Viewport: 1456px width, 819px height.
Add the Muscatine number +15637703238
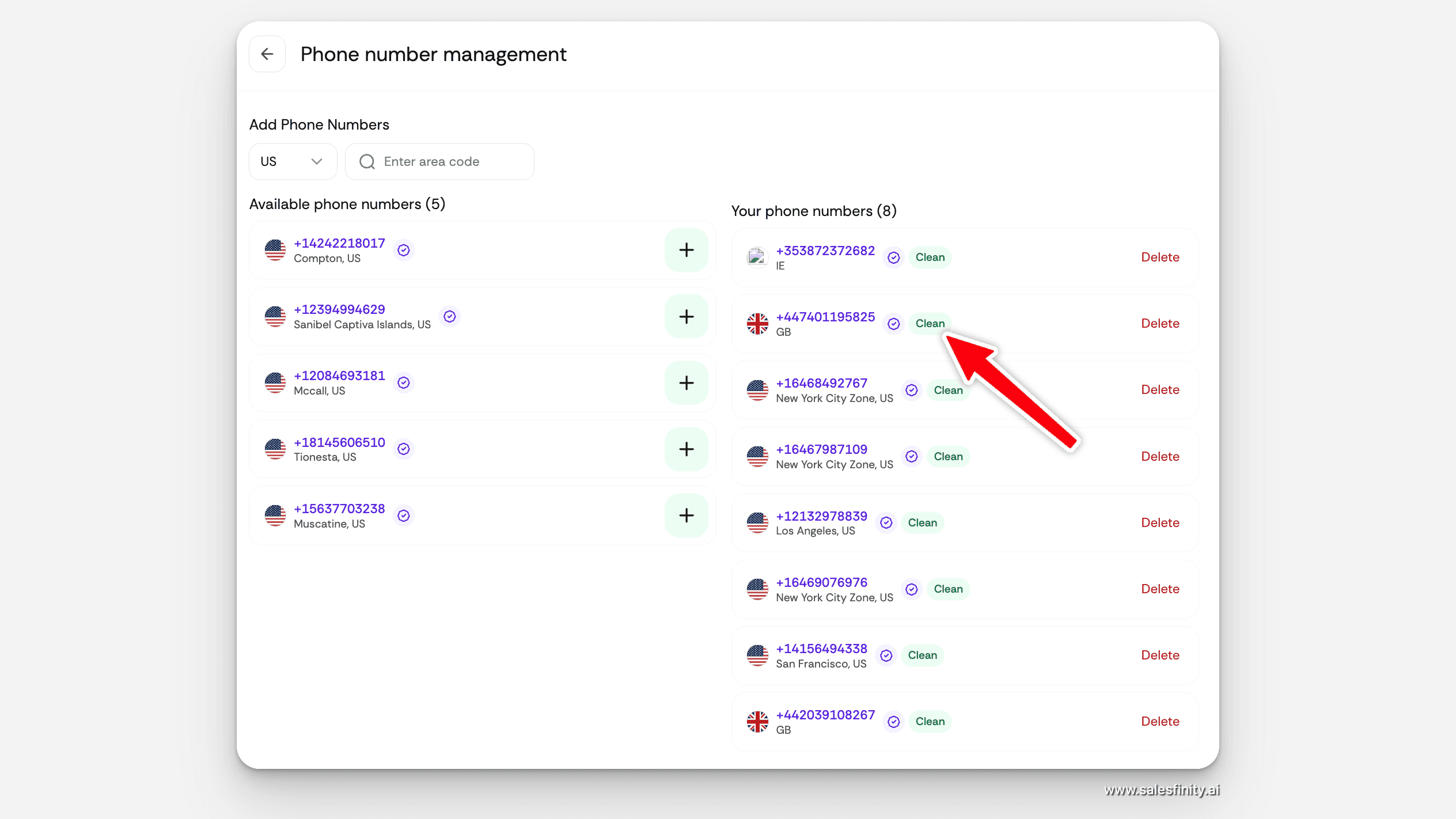[685, 515]
